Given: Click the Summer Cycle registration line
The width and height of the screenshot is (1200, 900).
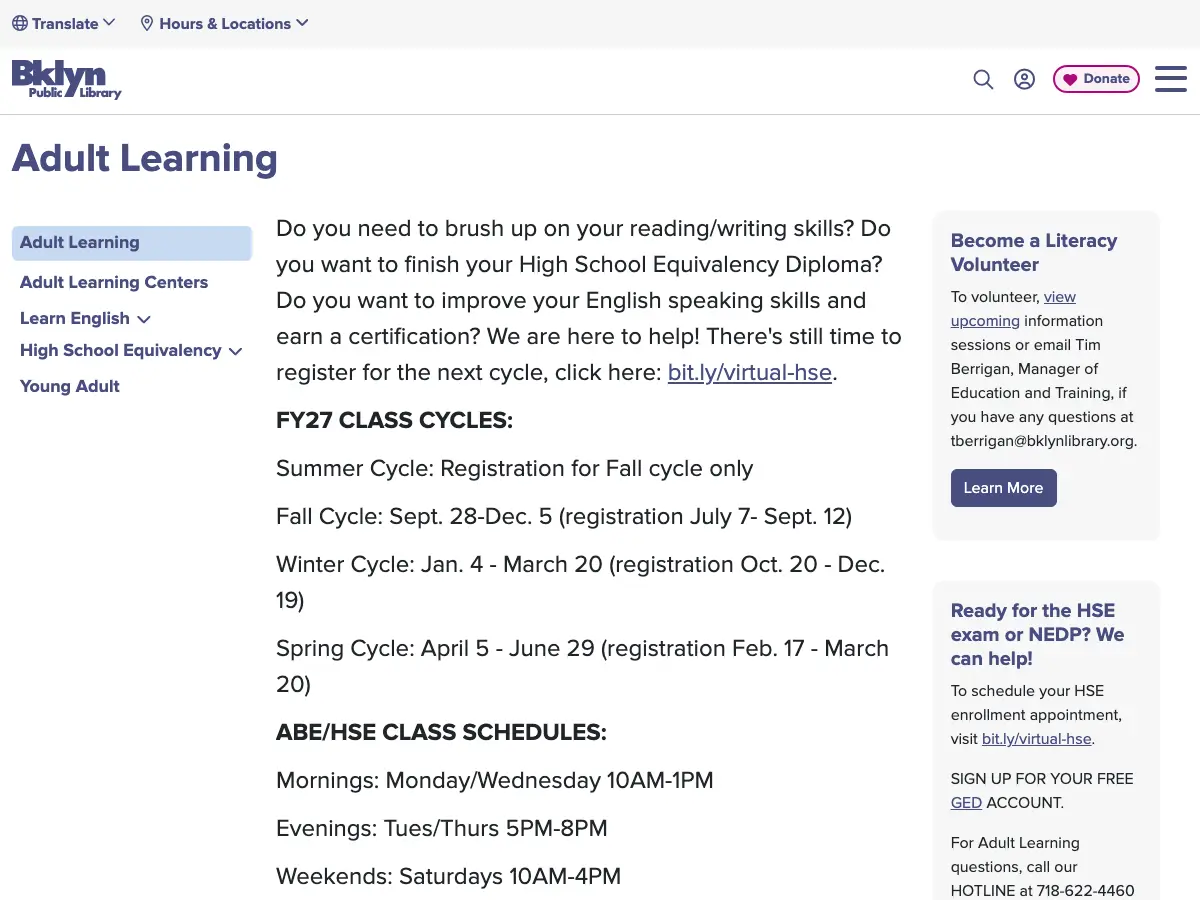Looking at the screenshot, I should click(514, 469).
